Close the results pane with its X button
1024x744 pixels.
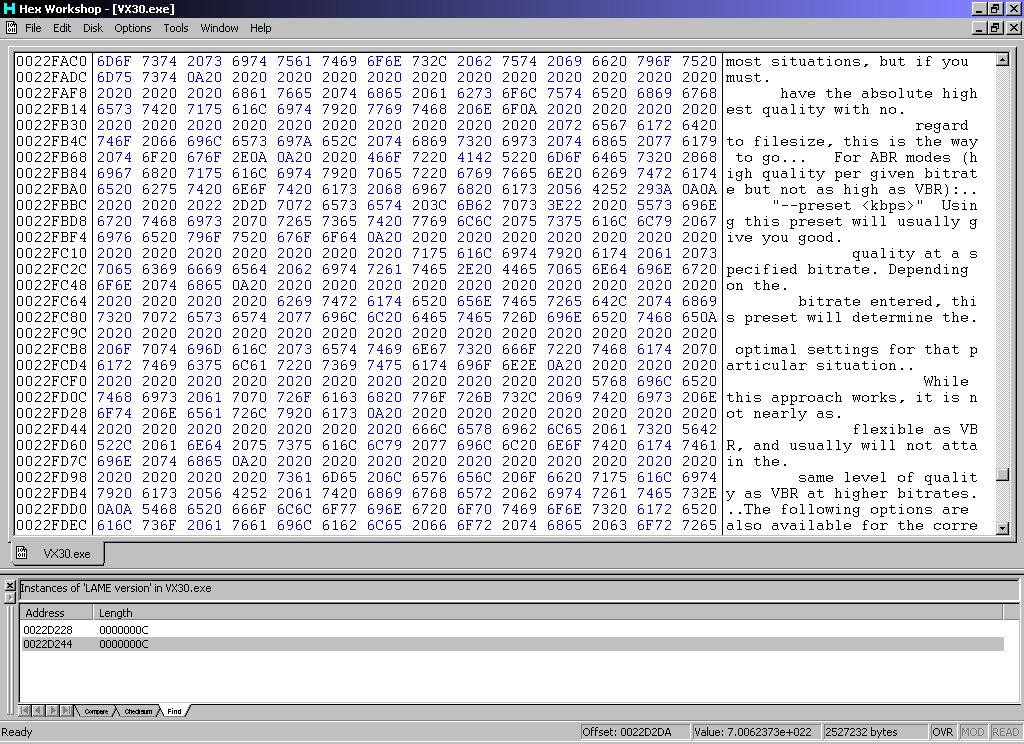10,585
